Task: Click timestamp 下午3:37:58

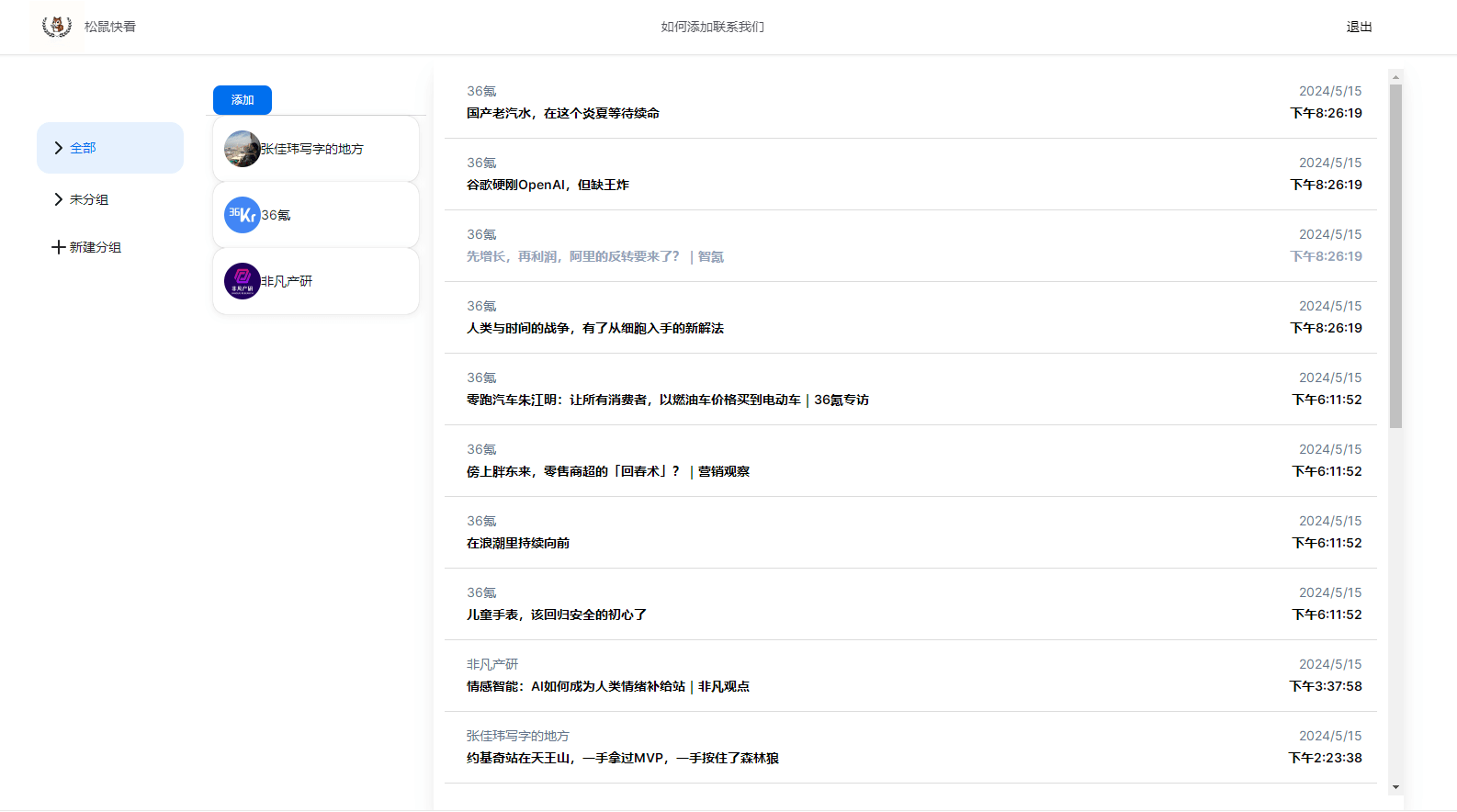Action: (x=1326, y=686)
